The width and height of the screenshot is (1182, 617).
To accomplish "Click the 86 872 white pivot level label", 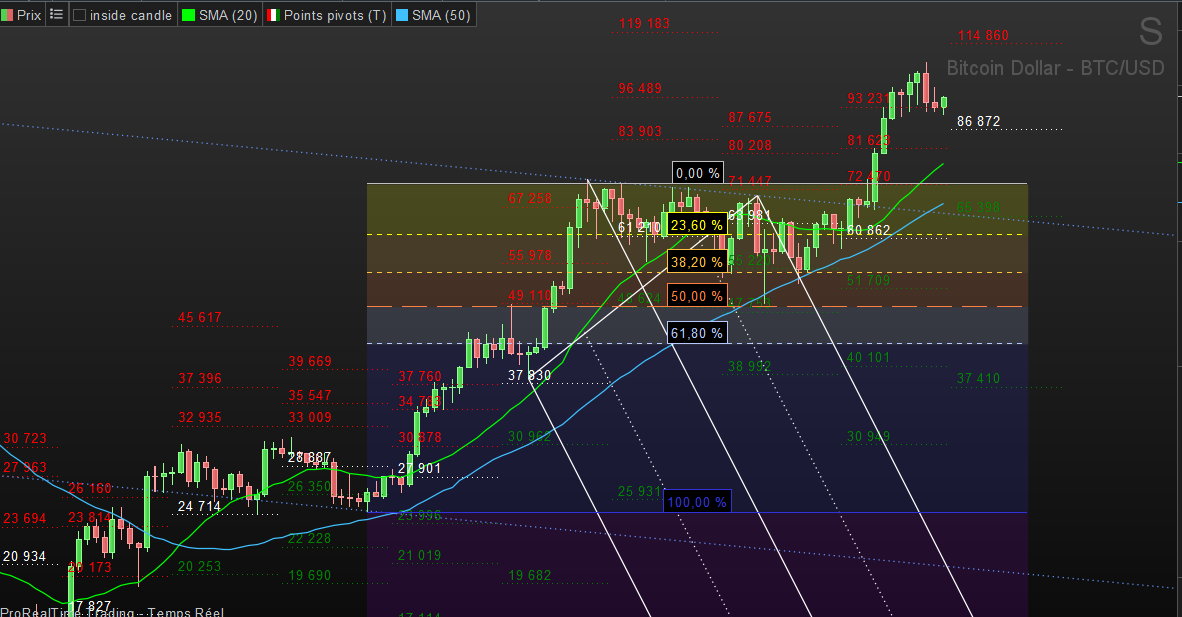I will click(978, 121).
